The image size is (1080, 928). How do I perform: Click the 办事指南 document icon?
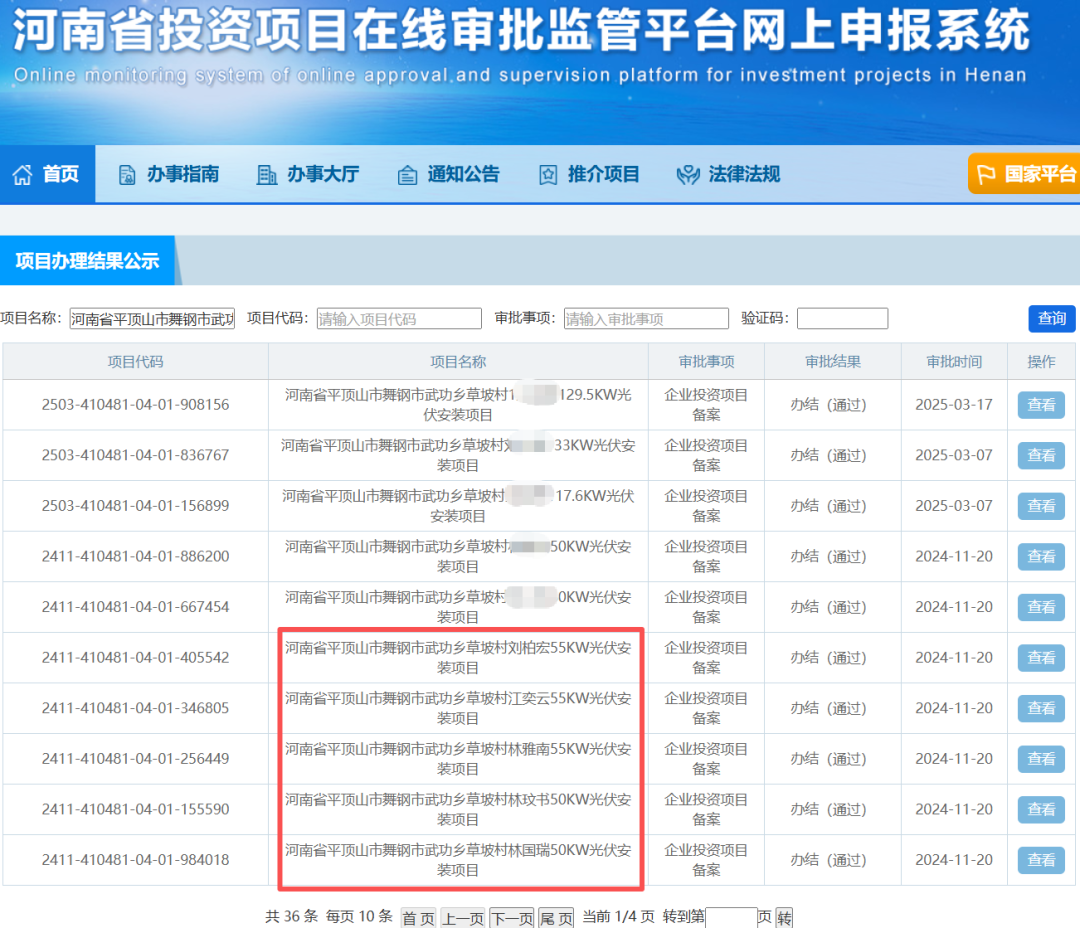(x=127, y=175)
